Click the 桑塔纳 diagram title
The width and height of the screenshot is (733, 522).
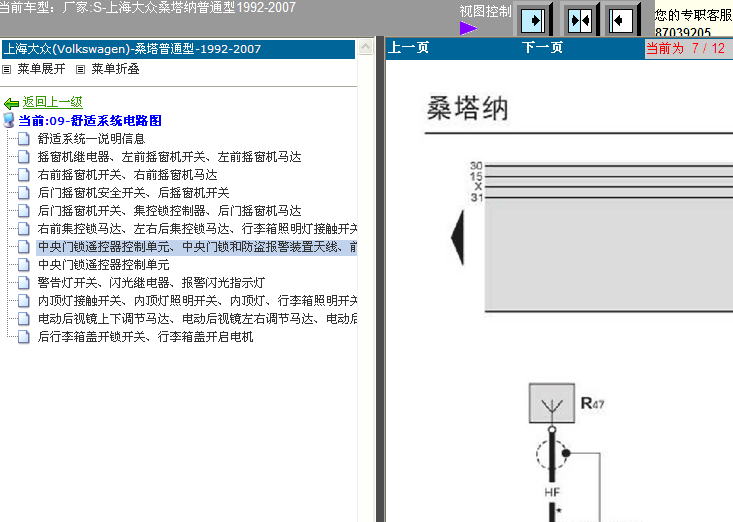[x=467, y=108]
